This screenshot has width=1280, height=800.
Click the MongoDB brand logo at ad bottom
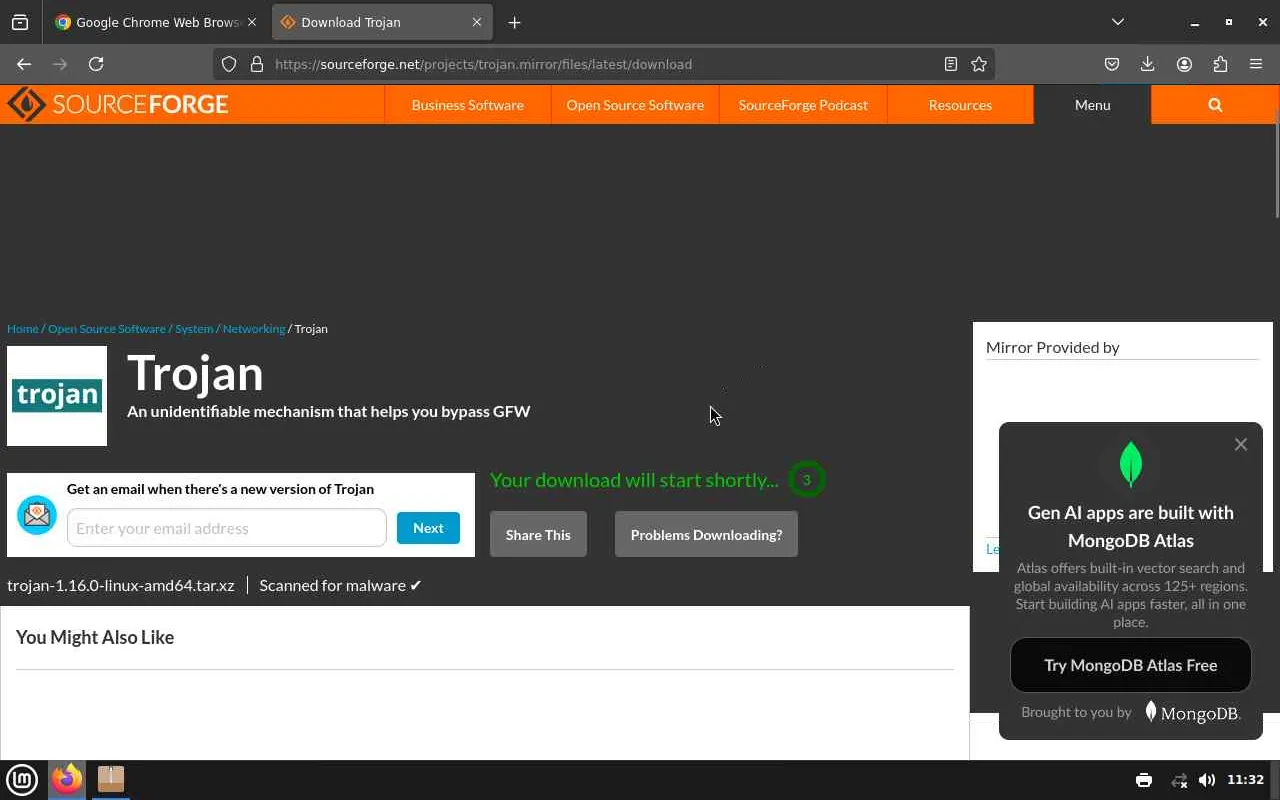(x=1193, y=712)
